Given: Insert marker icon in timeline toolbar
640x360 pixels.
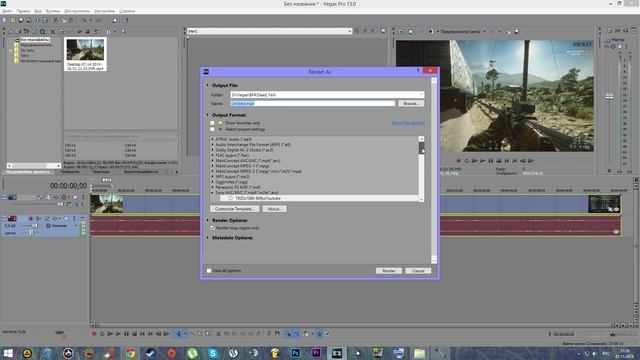Looking at the screenshot, I should 269,334.
